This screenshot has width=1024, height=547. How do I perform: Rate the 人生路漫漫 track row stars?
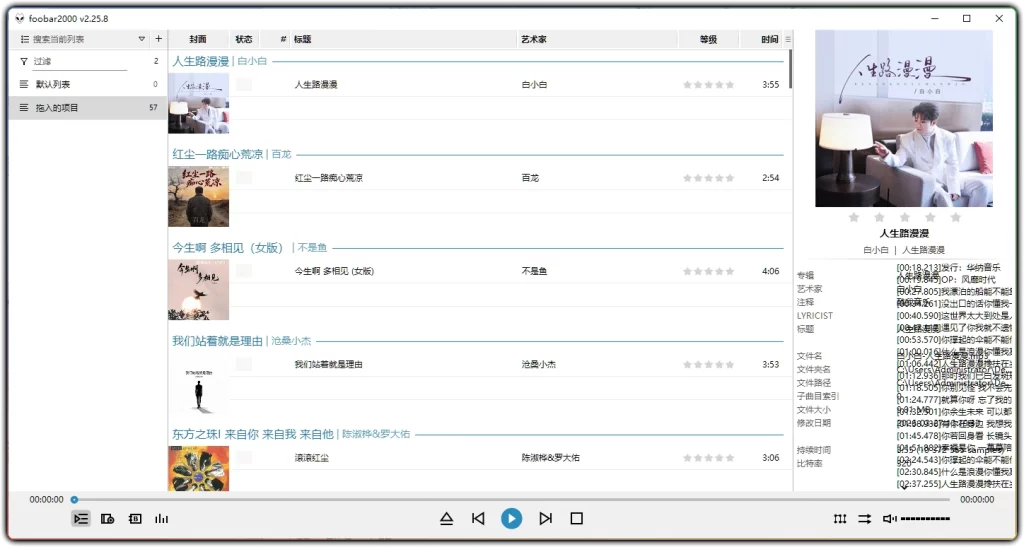point(709,84)
